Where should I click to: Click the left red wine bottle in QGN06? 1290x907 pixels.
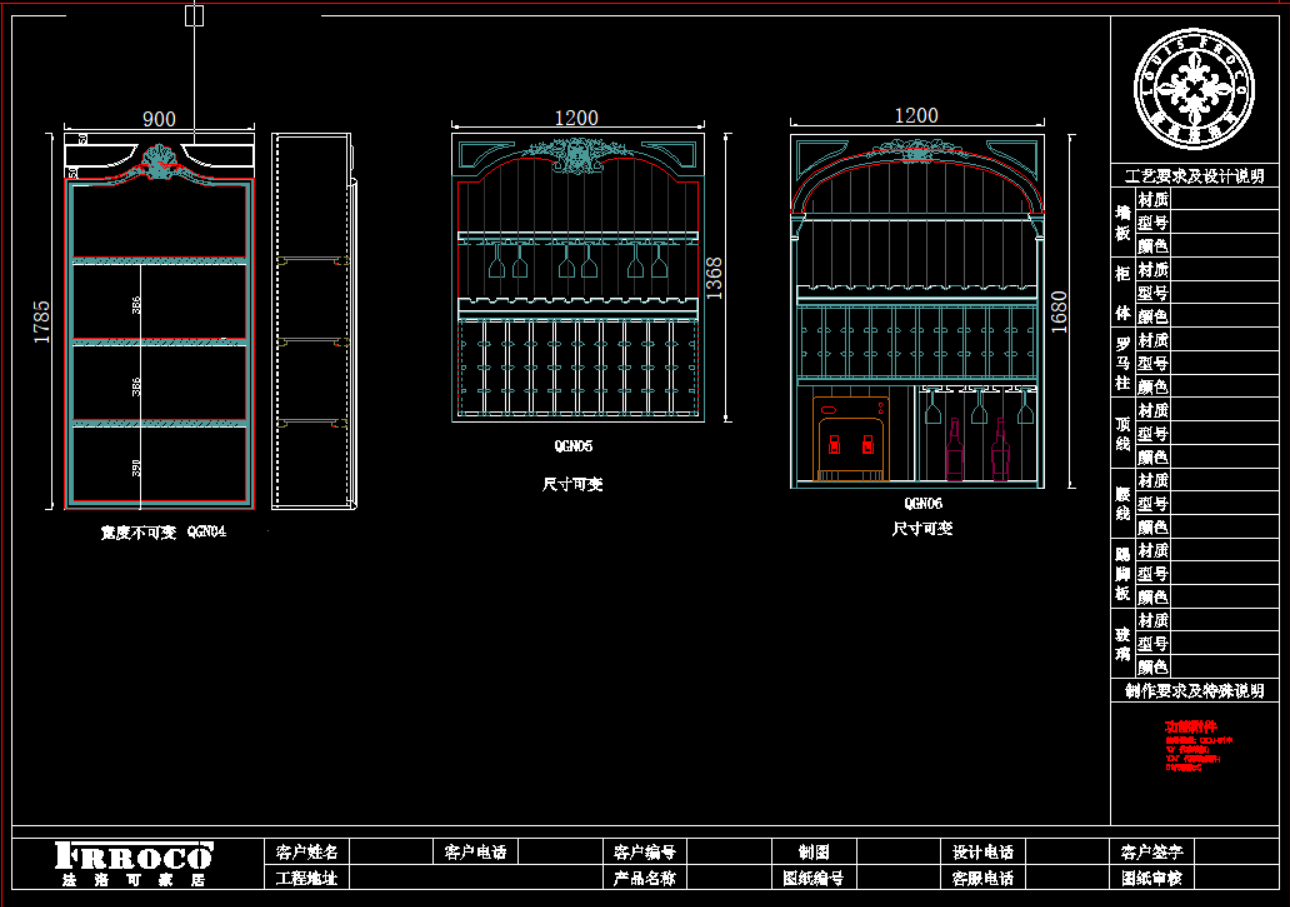[954, 451]
